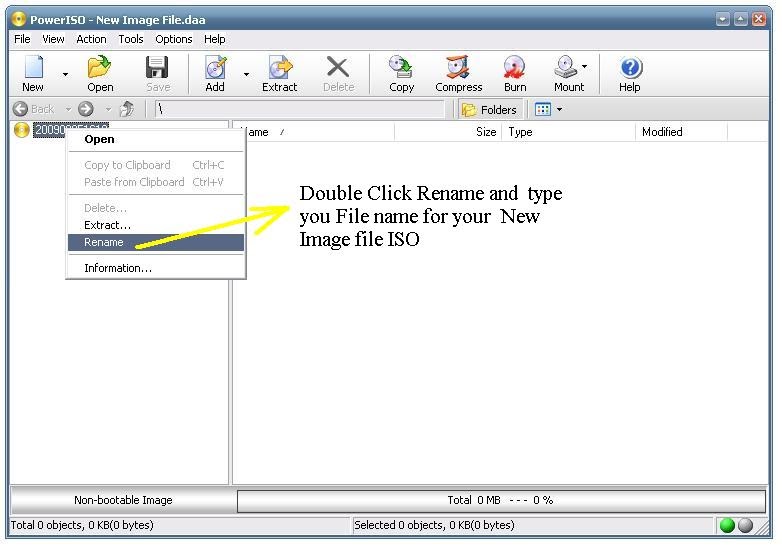Open the File menu
Image resolution: width=782 pixels, height=547 pixels.
[22, 39]
